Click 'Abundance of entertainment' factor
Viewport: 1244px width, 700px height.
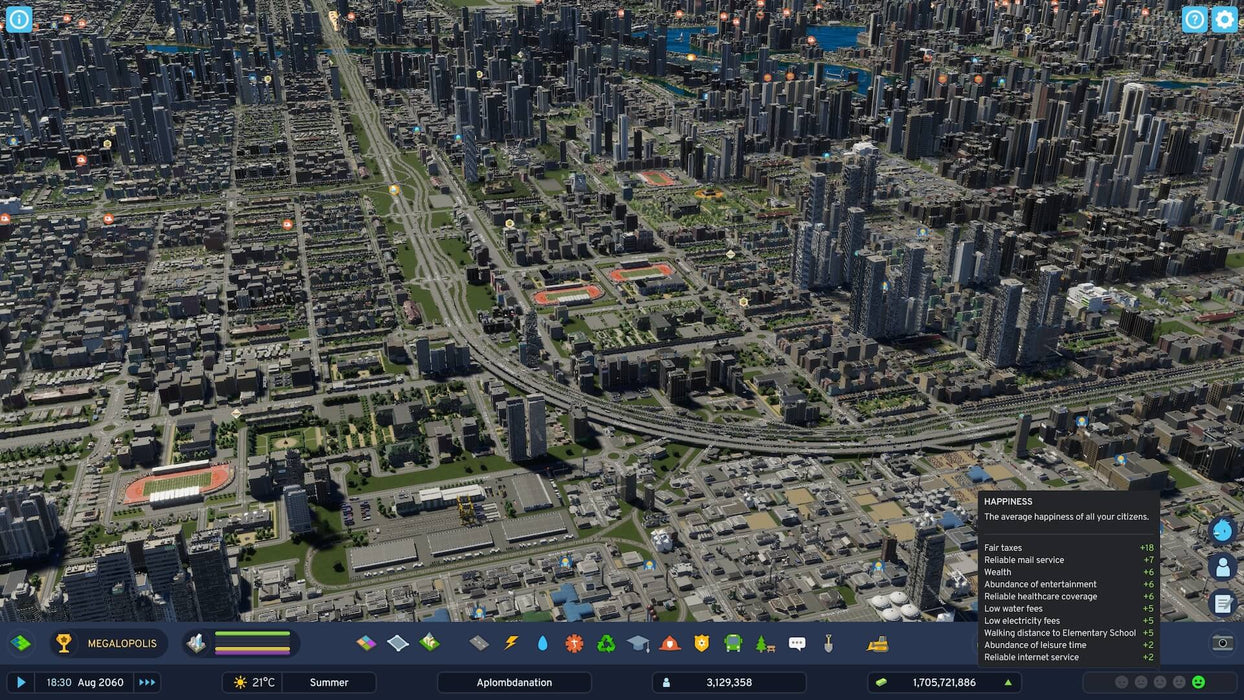coord(1069,584)
